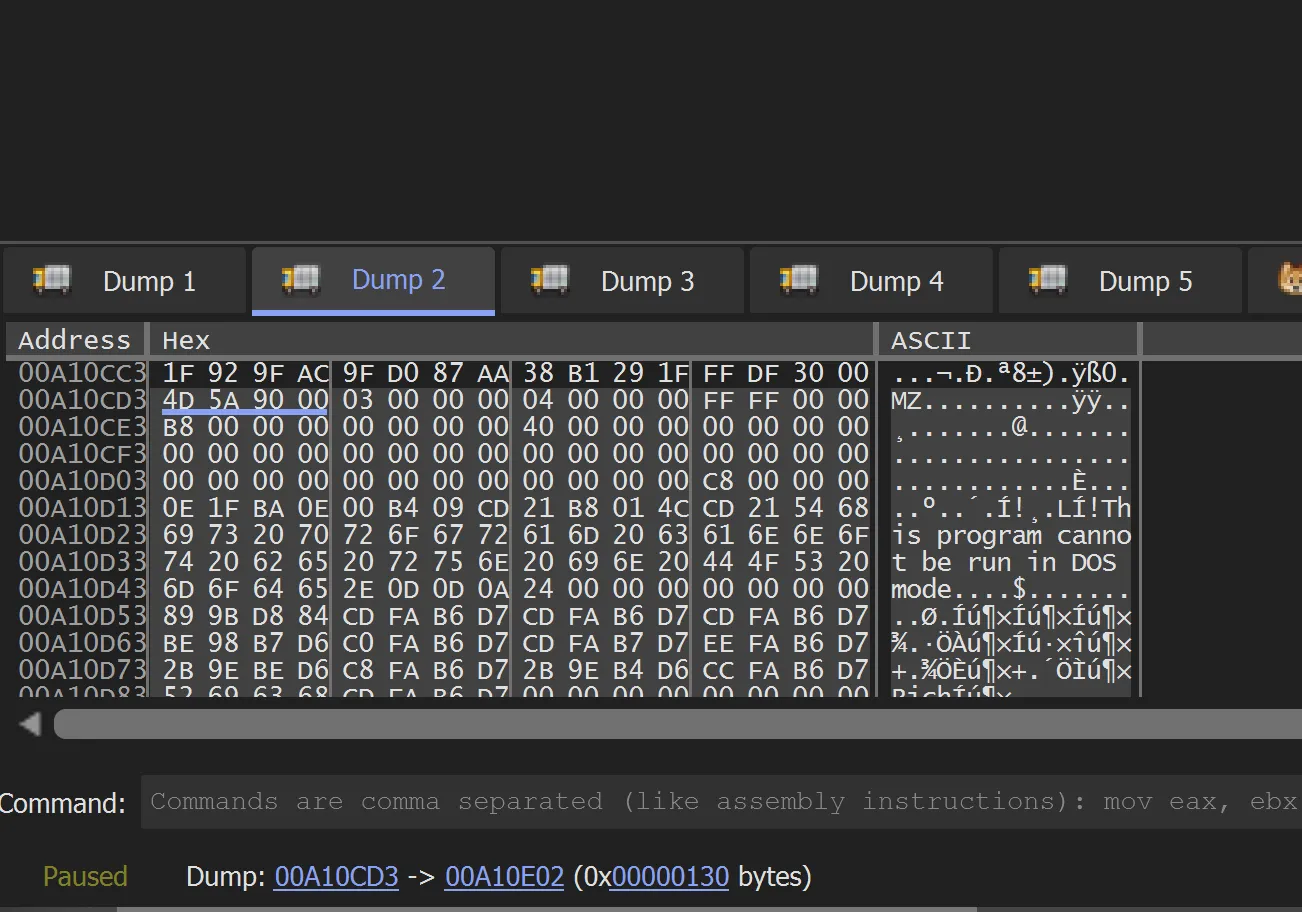Follow the 00A10E02 link in status bar

pos(504,877)
